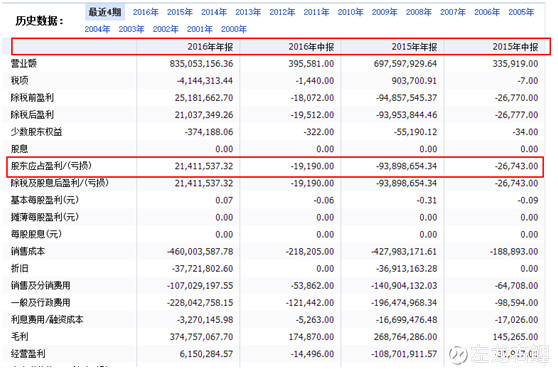Viewport: 558px width, 369px height.
Task: Select the 一般及行政费用 row label
Action: (x=41, y=303)
